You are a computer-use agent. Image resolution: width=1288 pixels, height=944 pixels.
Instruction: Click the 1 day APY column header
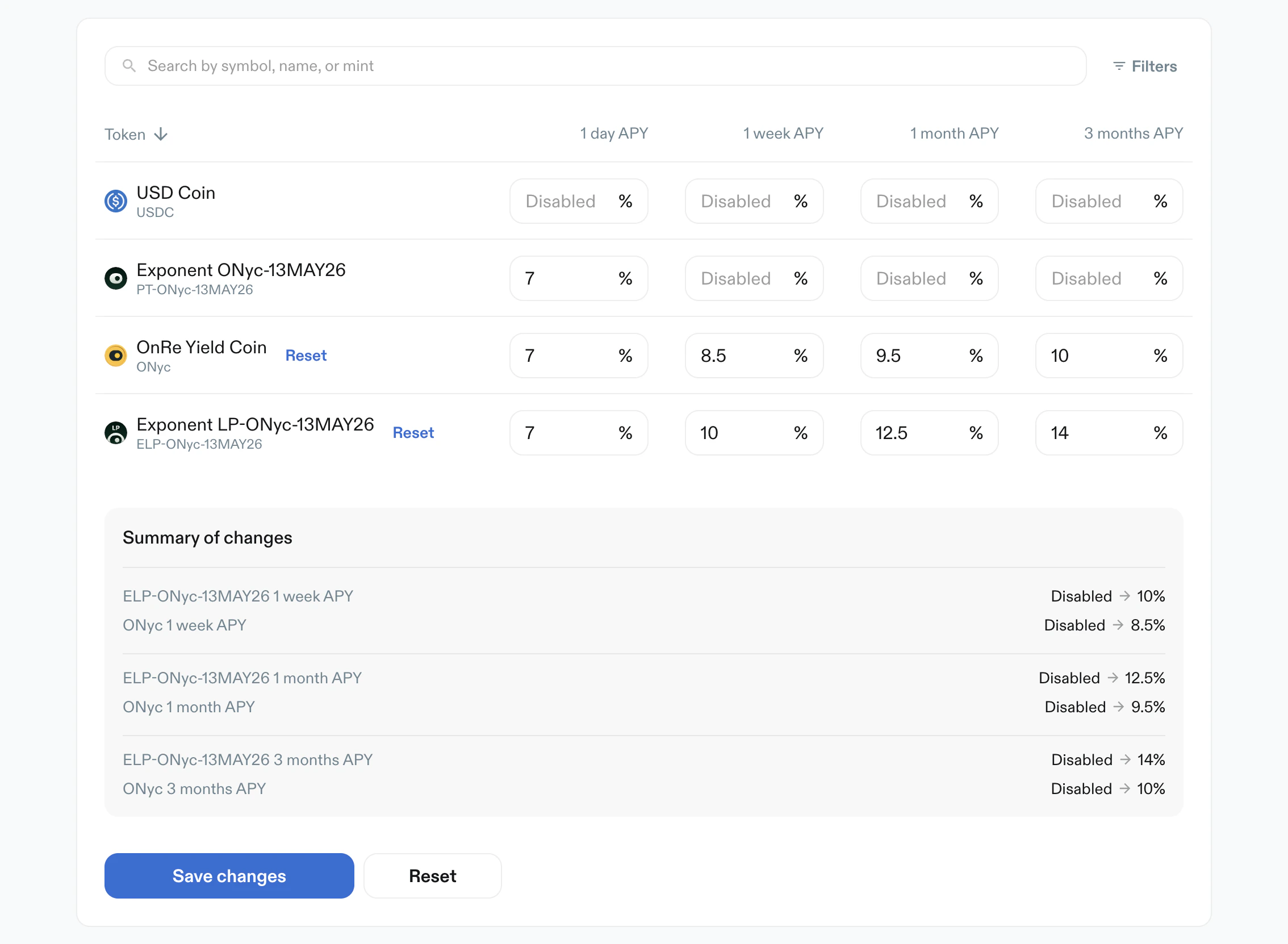pos(613,133)
